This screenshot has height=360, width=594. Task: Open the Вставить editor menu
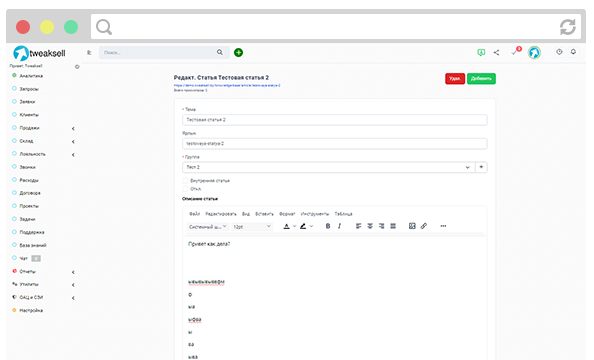(264, 214)
